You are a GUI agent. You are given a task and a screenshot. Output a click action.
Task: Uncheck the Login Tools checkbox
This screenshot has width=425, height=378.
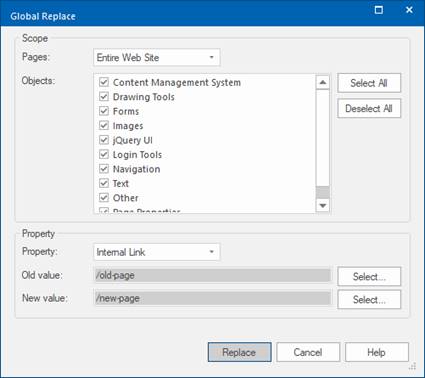tap(104, 154)
